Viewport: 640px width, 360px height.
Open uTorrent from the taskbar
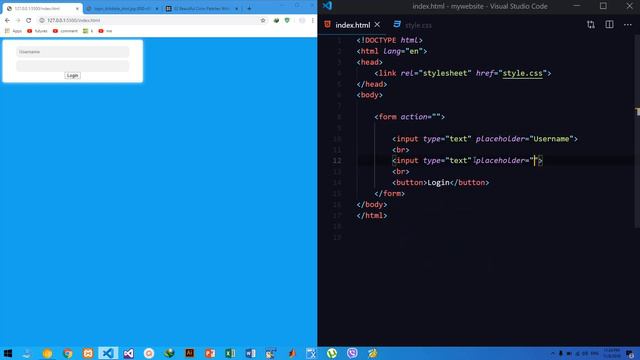pos(332,353)
